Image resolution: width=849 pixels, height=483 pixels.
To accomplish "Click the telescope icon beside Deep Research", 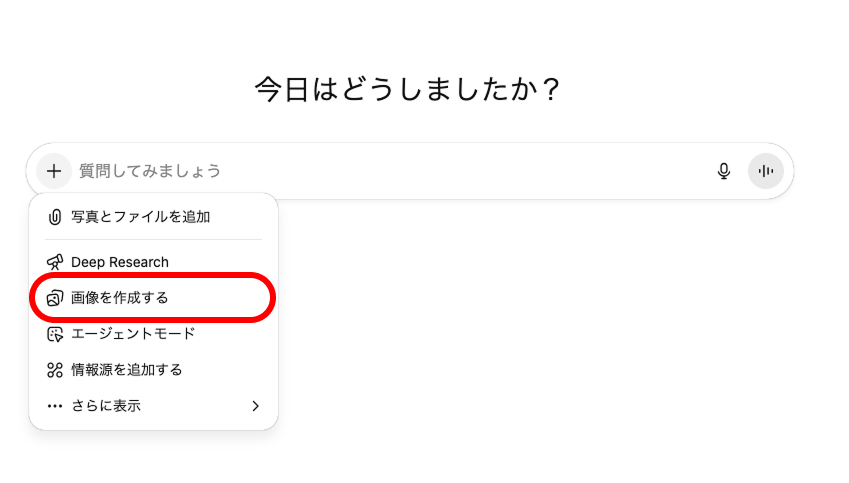I will [55, 262].
